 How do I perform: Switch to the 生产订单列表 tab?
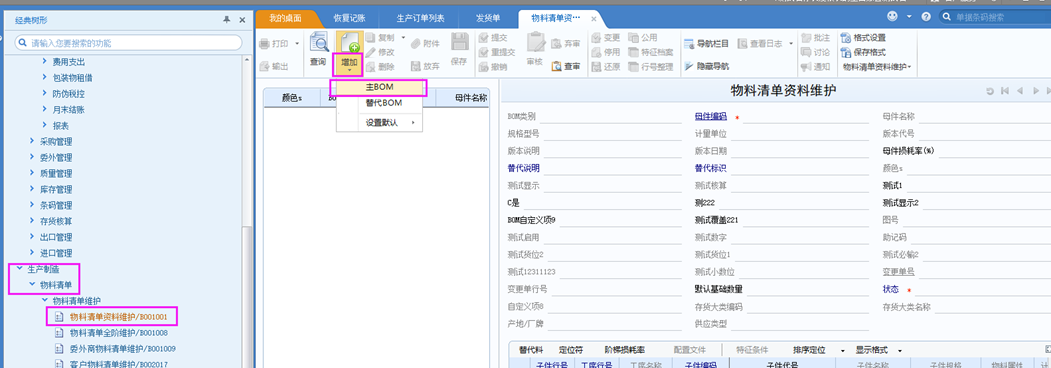point(420,18)
